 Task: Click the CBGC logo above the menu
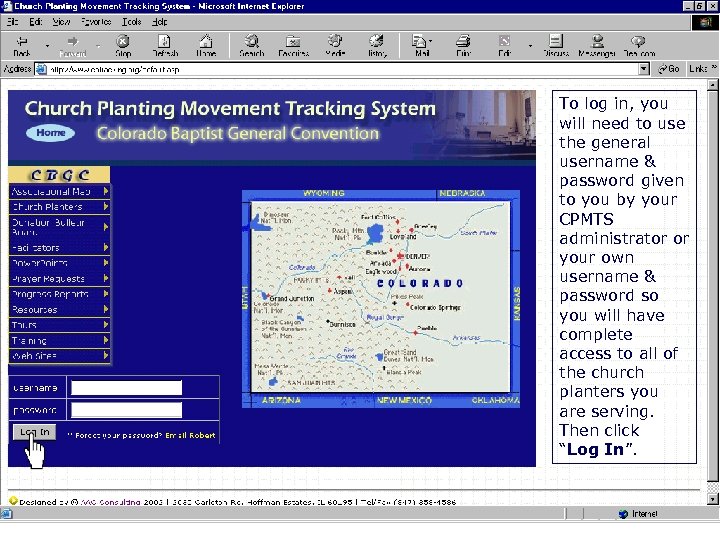click(59, 175)
